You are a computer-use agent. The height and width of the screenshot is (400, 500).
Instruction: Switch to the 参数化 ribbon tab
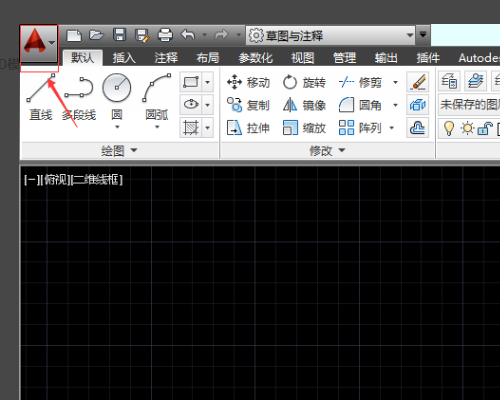pos(255,58)
